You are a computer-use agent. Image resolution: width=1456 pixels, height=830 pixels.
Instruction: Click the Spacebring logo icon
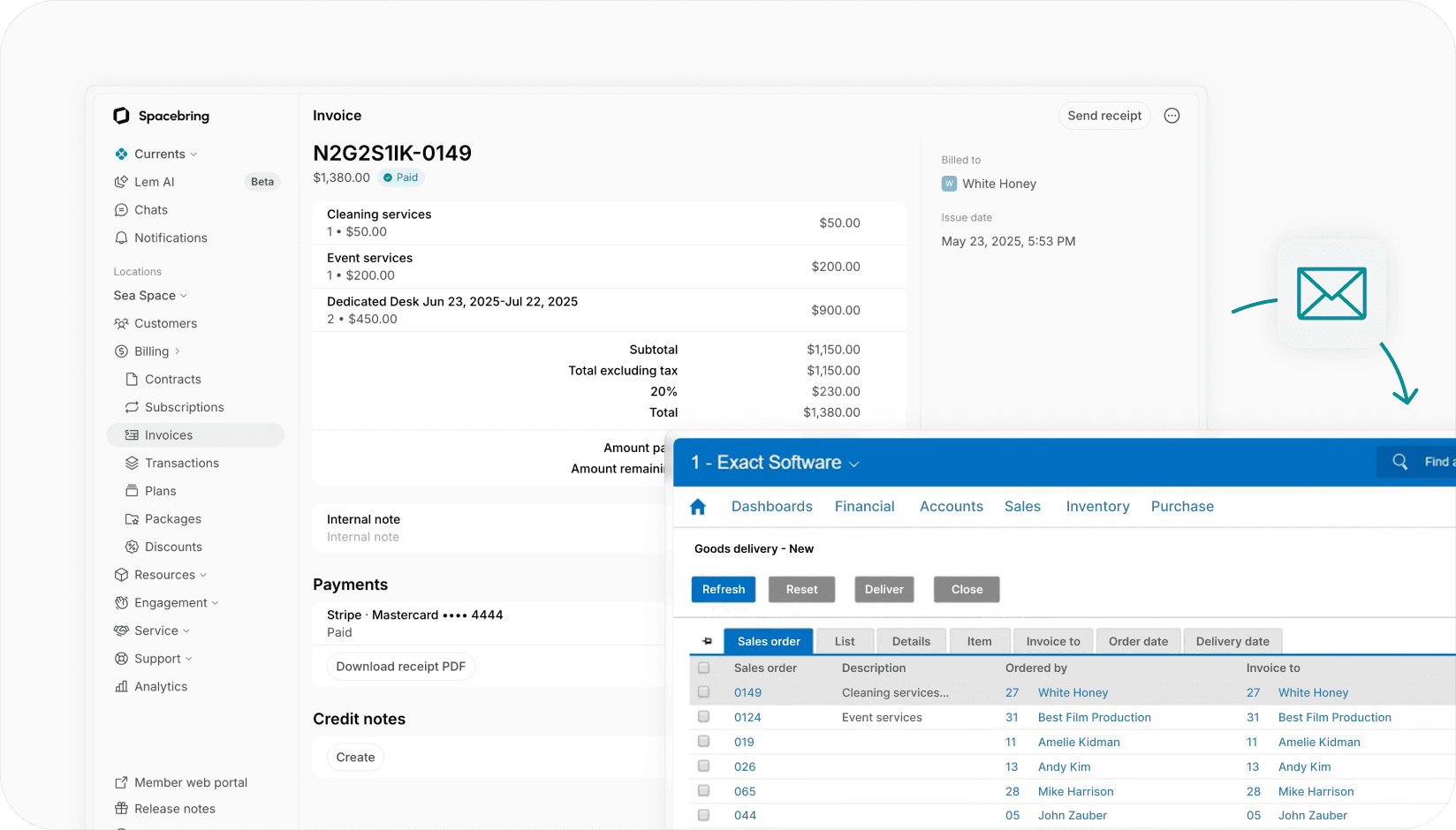[121, 116]
